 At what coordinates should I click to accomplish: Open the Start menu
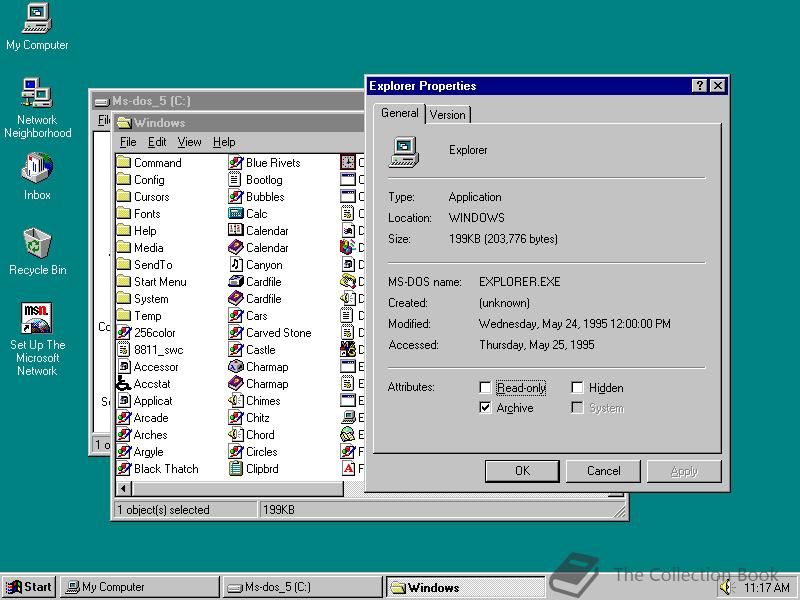click(x=29, y=587)
